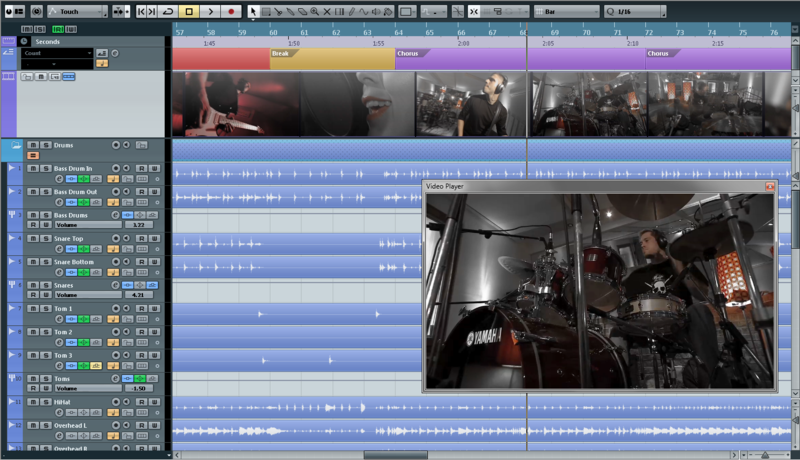Click Go to previous marker button
Screen dimensions: 800x460
tap(141, 11)
